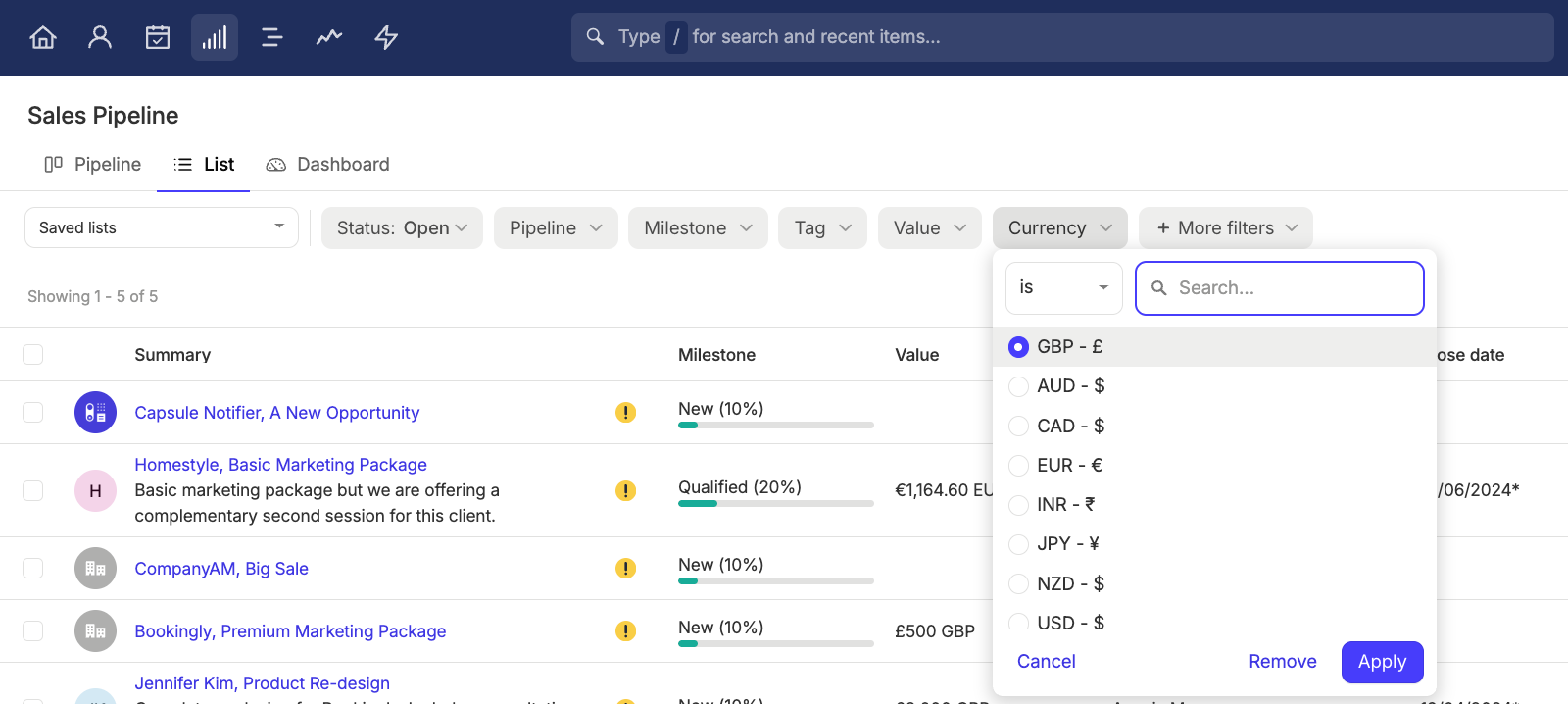This screenshot has height=704, width=1568.
Task: Open the Calendar and tasks icon
Action: pyautogui.click(x=158, y=37)
